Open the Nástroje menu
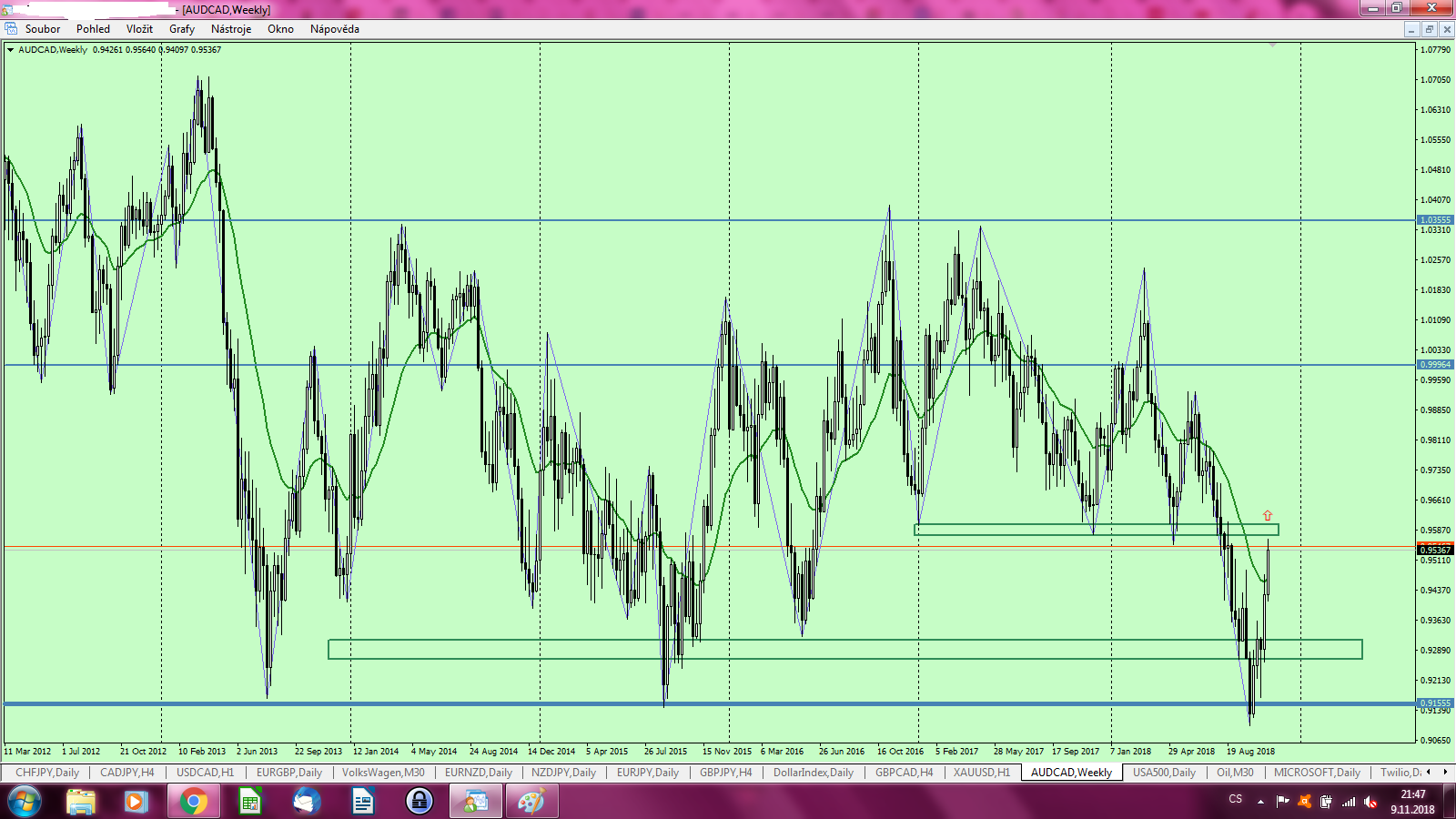This screenshot has height=819, width=1456. coord(231,29)
